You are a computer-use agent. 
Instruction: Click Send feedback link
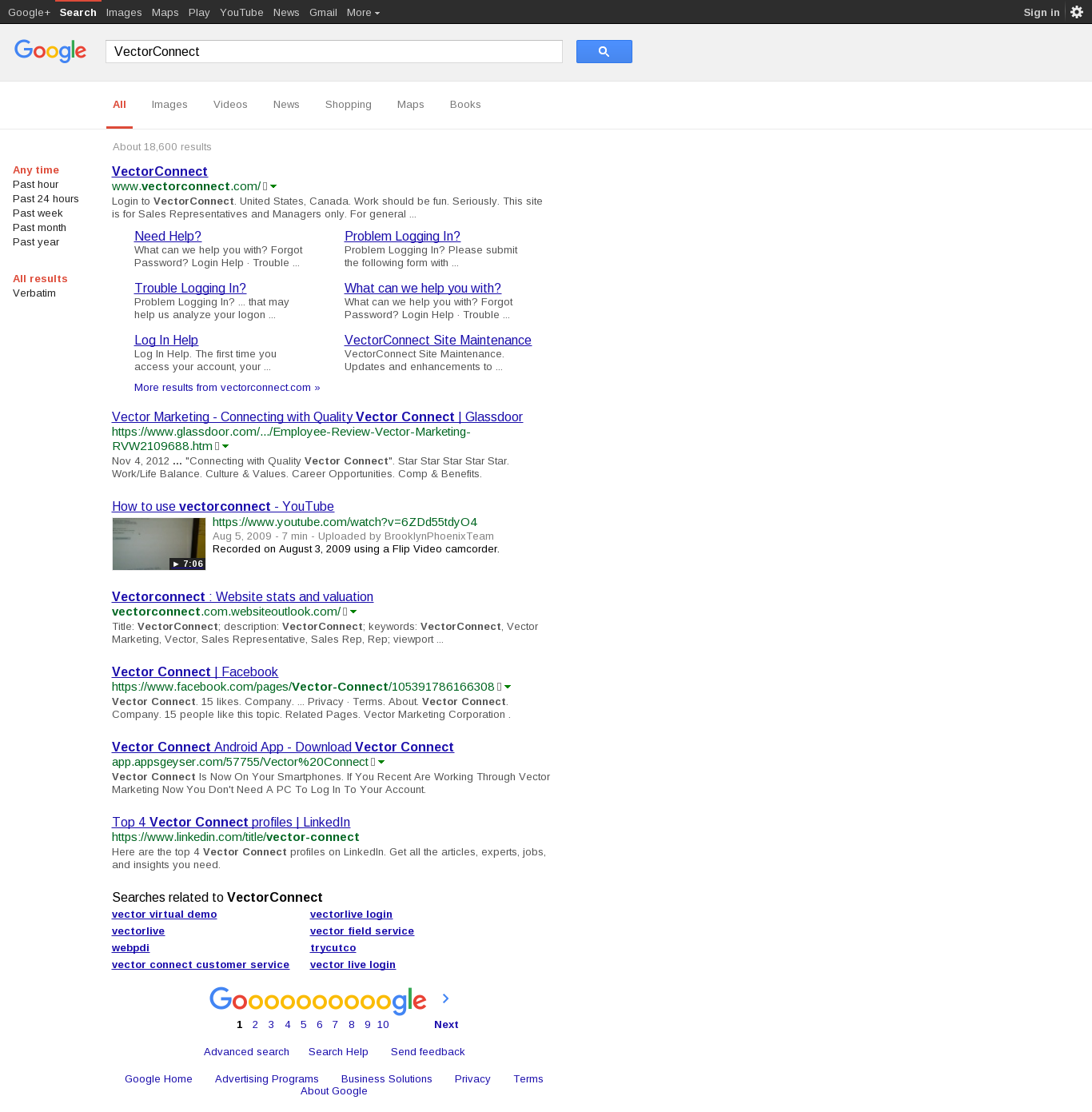(428, 1052)
